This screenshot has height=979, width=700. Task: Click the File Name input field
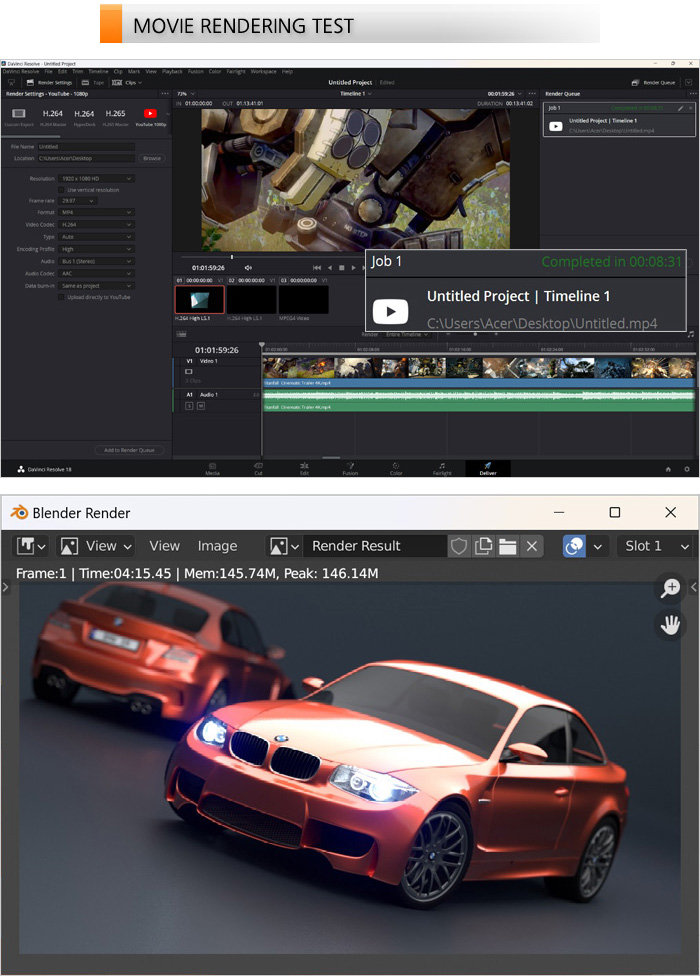coord(86,147)
